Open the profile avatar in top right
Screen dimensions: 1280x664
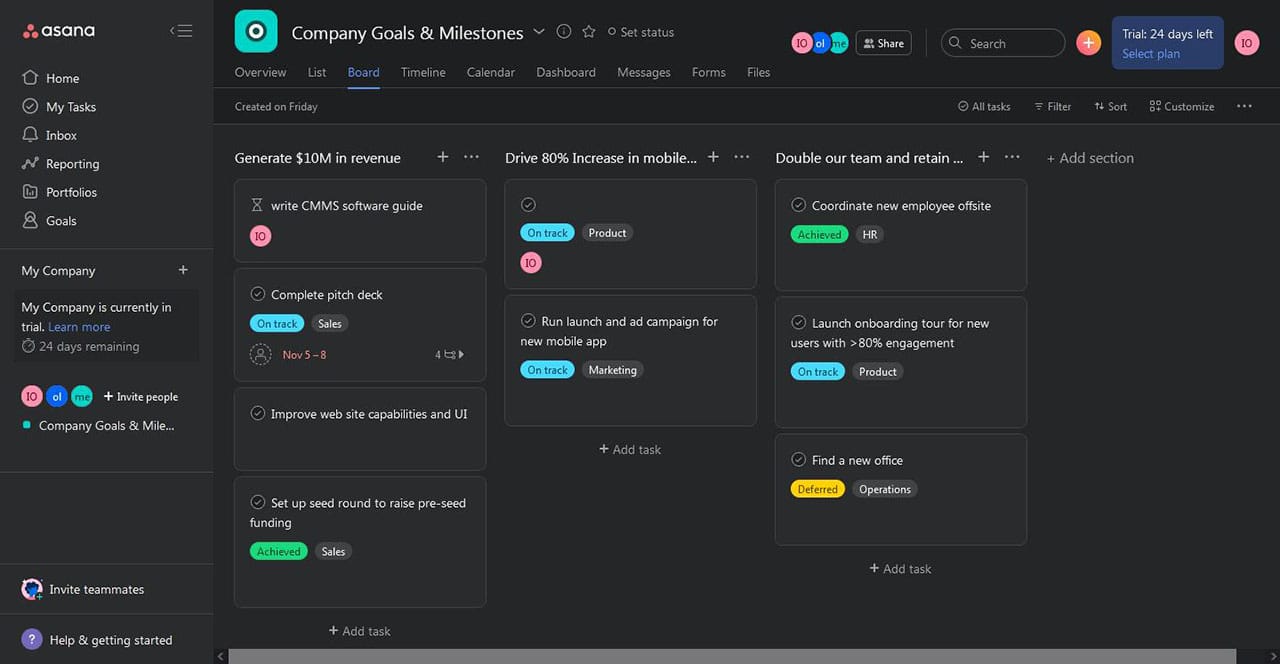click(x=1246, y=43)
